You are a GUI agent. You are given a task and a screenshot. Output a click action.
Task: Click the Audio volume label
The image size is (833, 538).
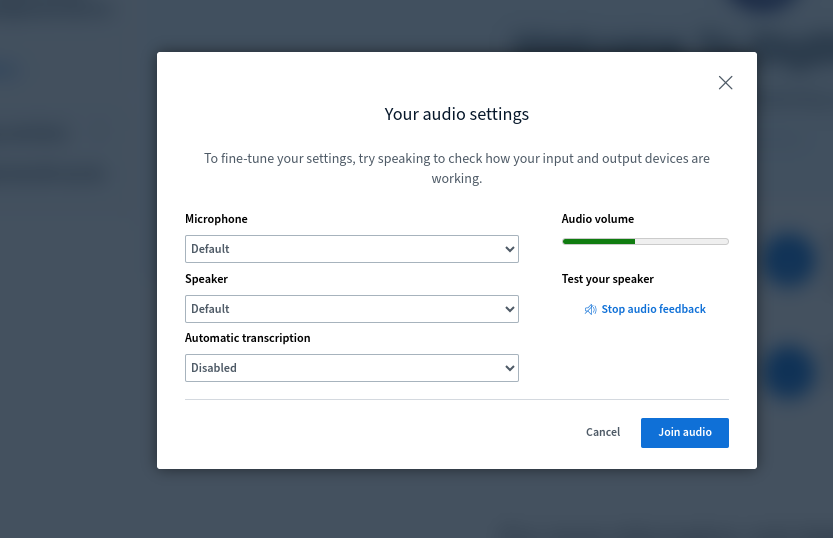click(x=597, y=219)
